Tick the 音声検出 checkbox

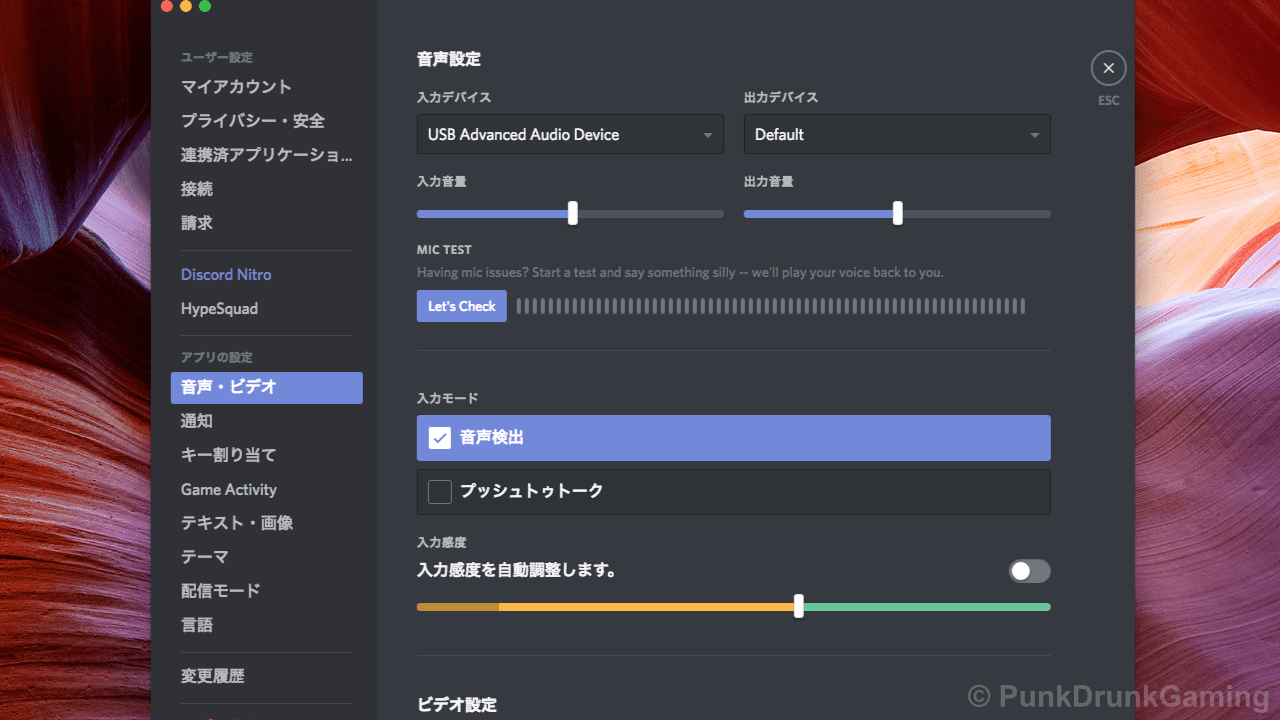[440, 438]
